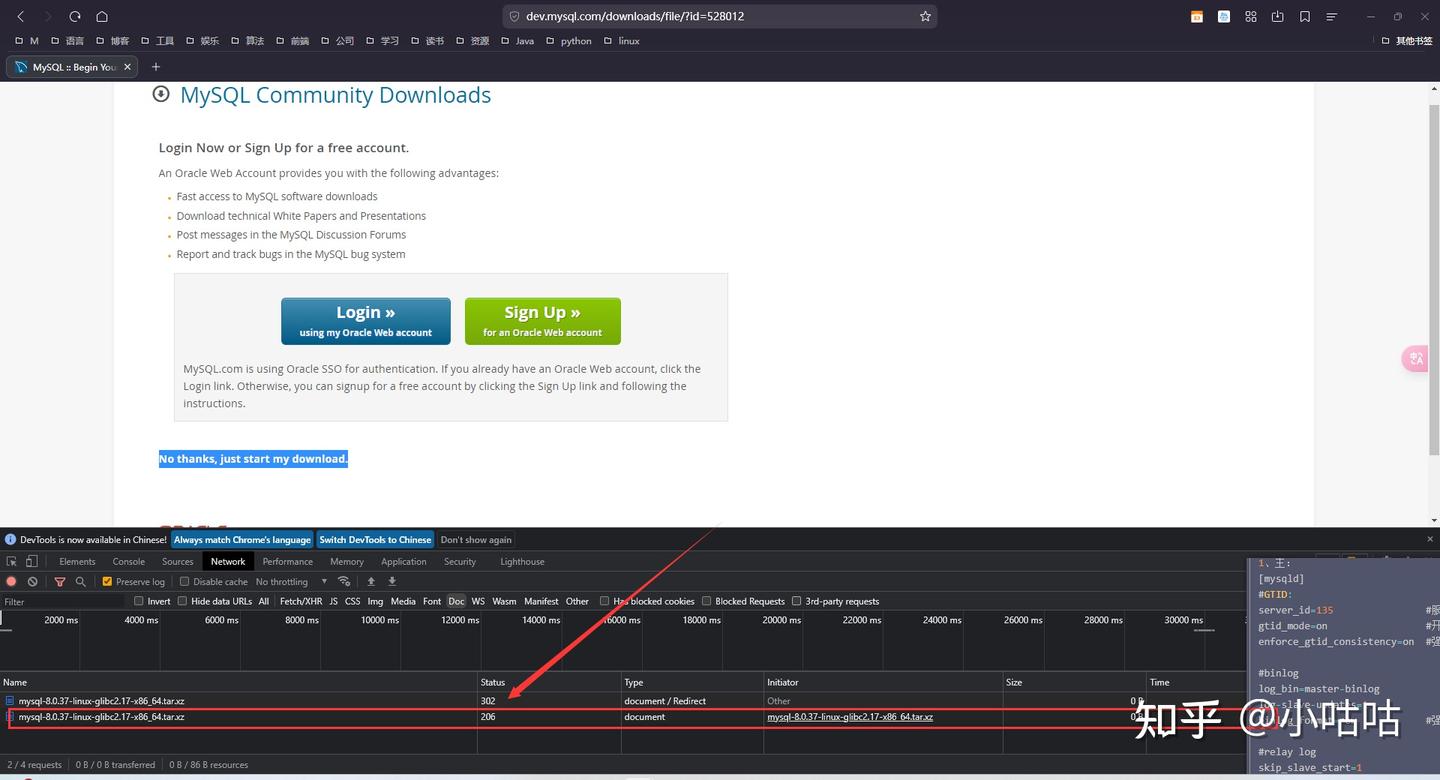Check the Invert filter checkbox

coord(139,601)
